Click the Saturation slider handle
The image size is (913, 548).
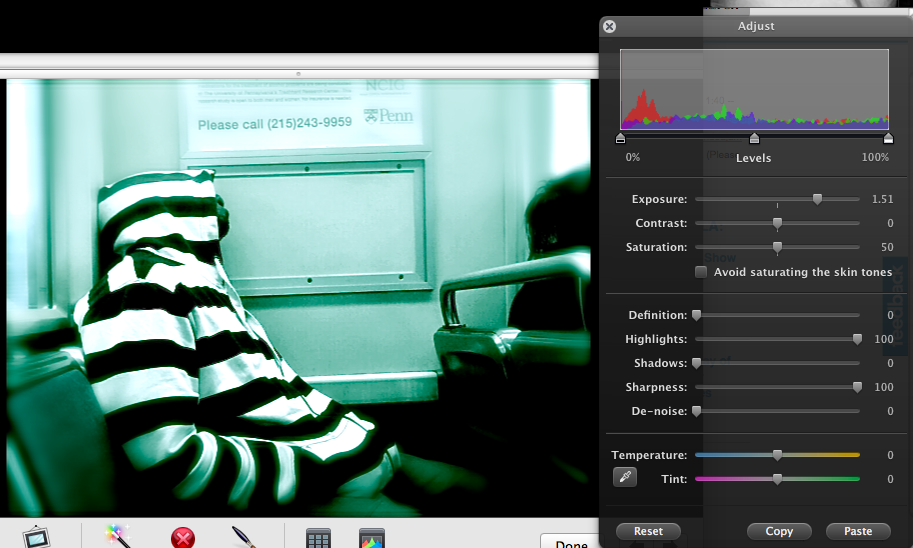pos(777,247)
